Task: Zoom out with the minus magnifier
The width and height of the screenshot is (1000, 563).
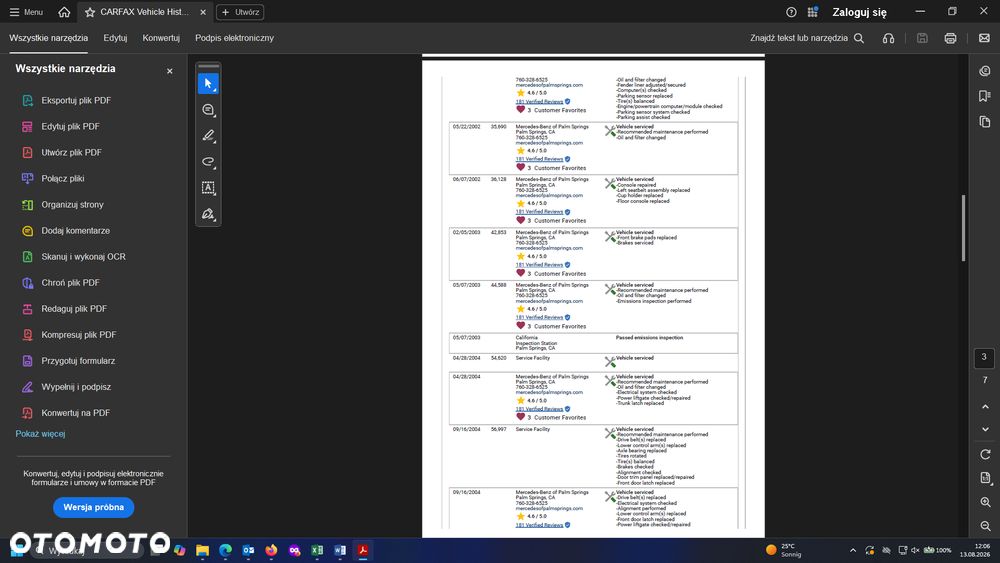Action: tap(985, 526)
